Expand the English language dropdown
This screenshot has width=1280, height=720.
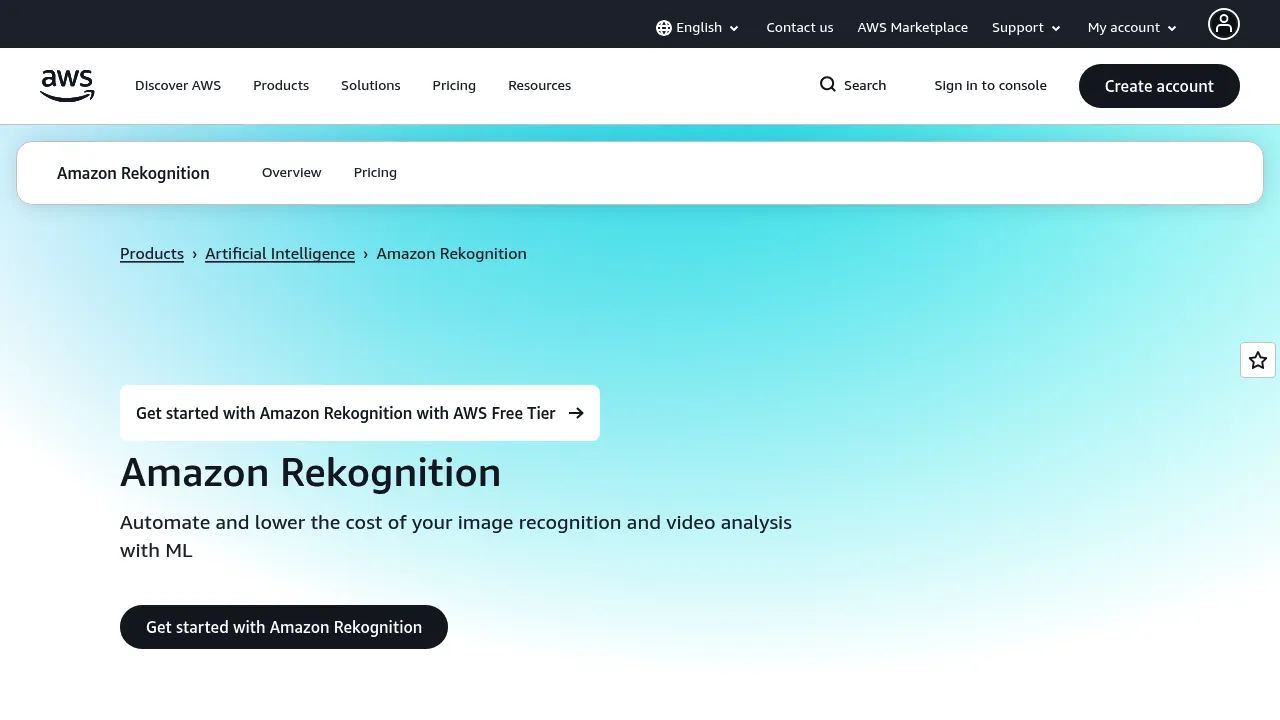tap(698, 28)
